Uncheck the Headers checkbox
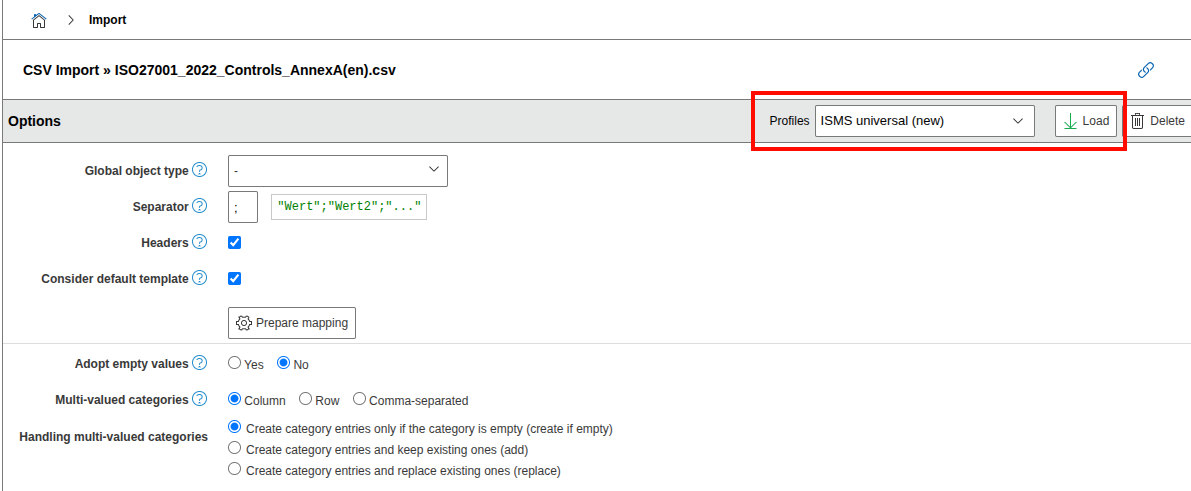Screen dimensions: 1191x491 click(x=235, y=242)
